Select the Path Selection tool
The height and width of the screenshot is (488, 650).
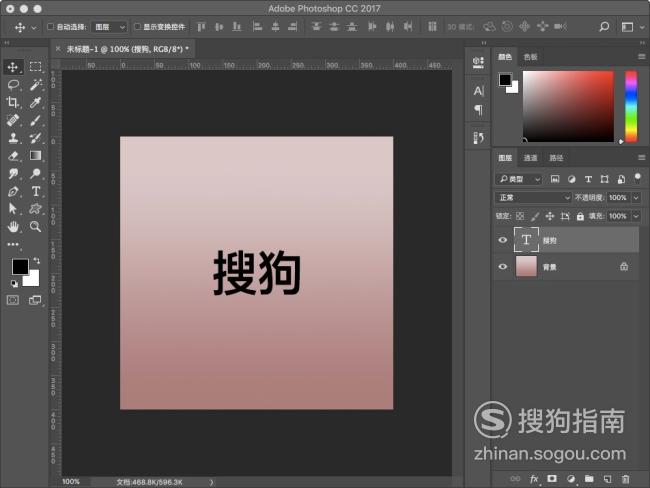[x=13, y=209]
